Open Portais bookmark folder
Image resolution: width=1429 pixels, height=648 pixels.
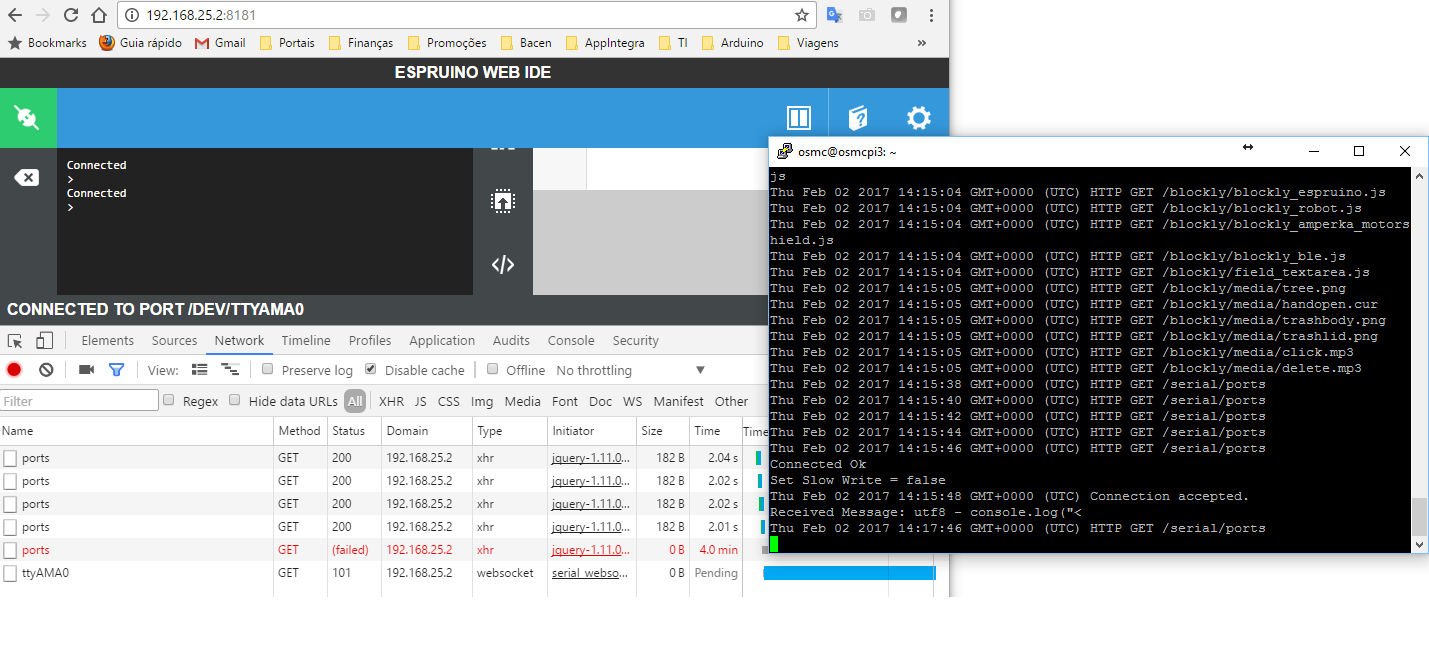coord(286,43)
